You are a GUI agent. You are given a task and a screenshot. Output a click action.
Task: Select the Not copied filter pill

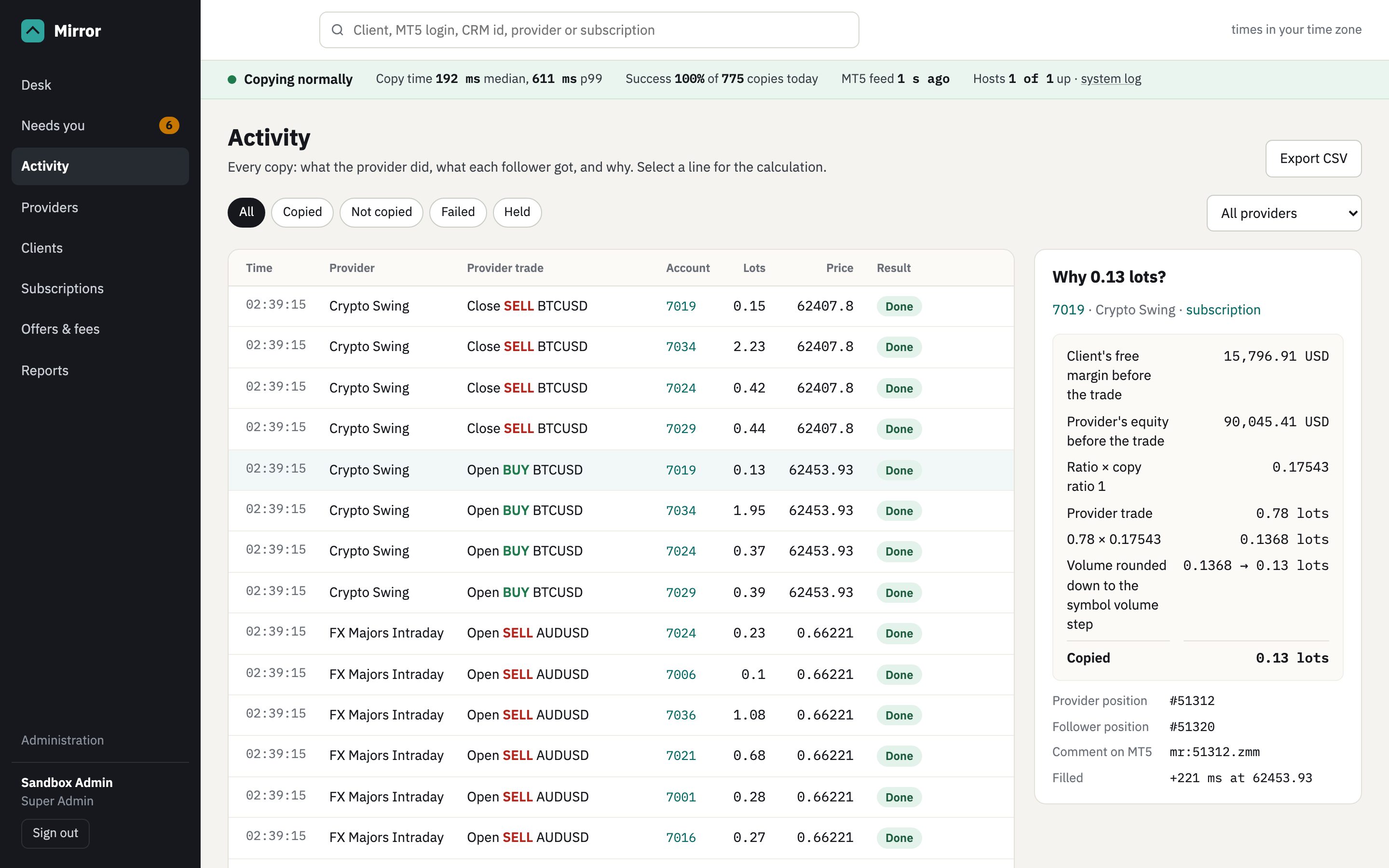[x=381, y=212]
